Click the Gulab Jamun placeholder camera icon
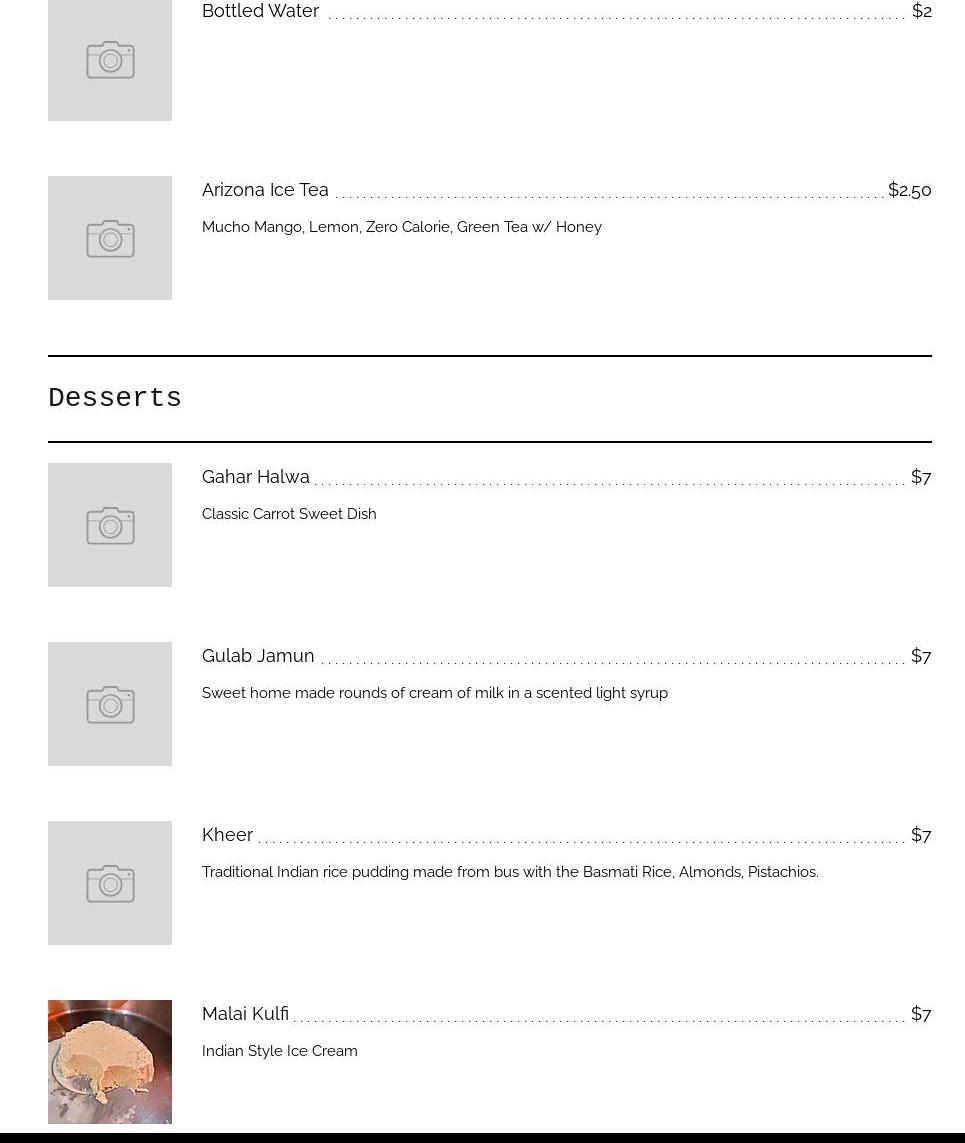 pos(110,704)
